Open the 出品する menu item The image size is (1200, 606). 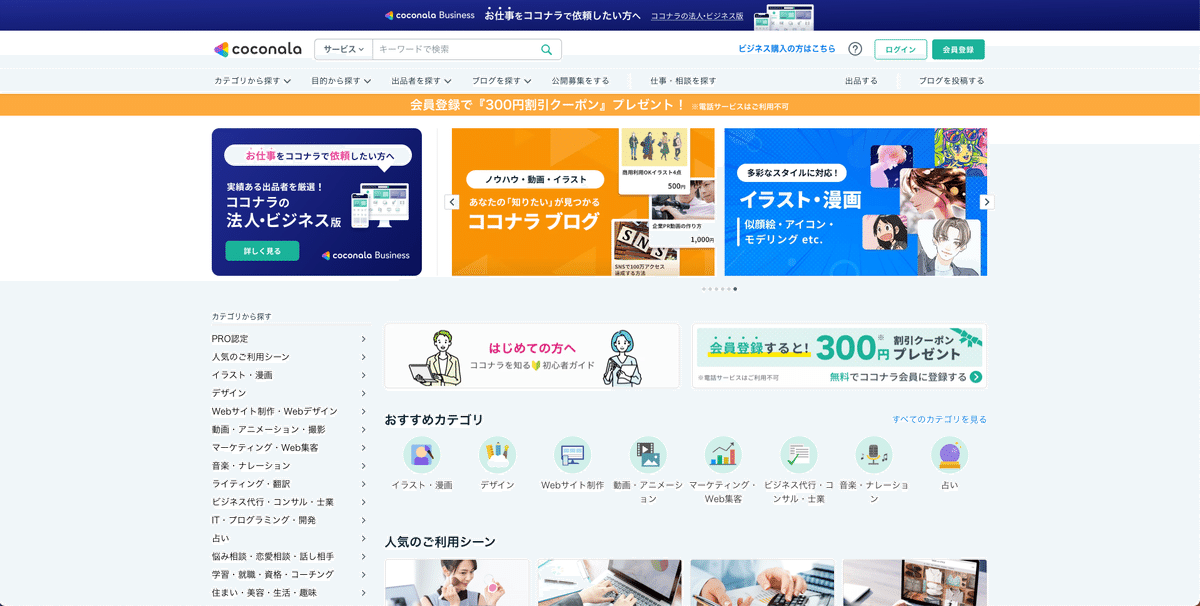pyautogui.click(x=861, y=81)
